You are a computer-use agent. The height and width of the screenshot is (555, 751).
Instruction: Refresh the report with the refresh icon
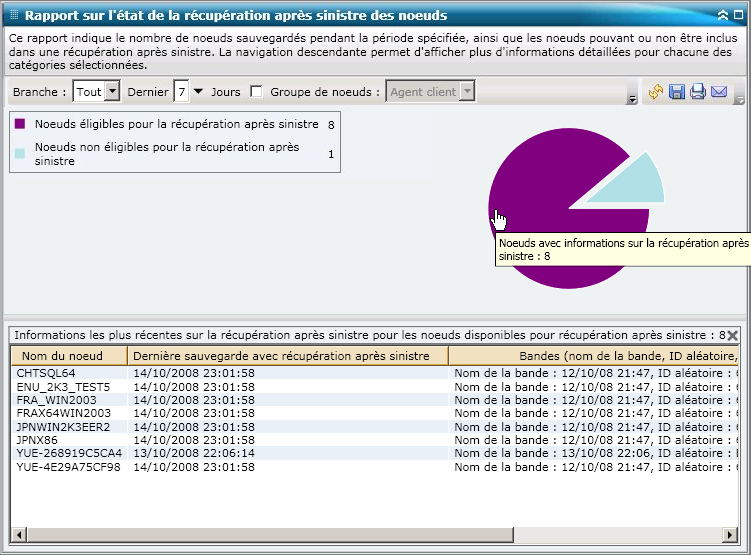click(x=656, y=91)
